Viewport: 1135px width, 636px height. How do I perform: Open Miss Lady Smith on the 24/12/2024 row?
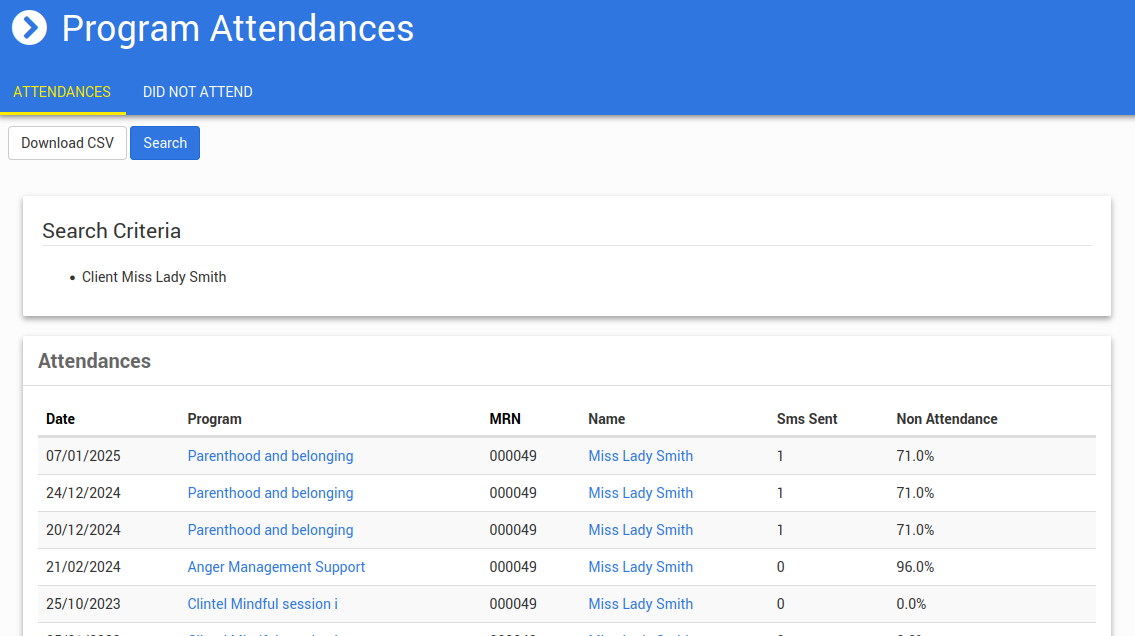640,493
